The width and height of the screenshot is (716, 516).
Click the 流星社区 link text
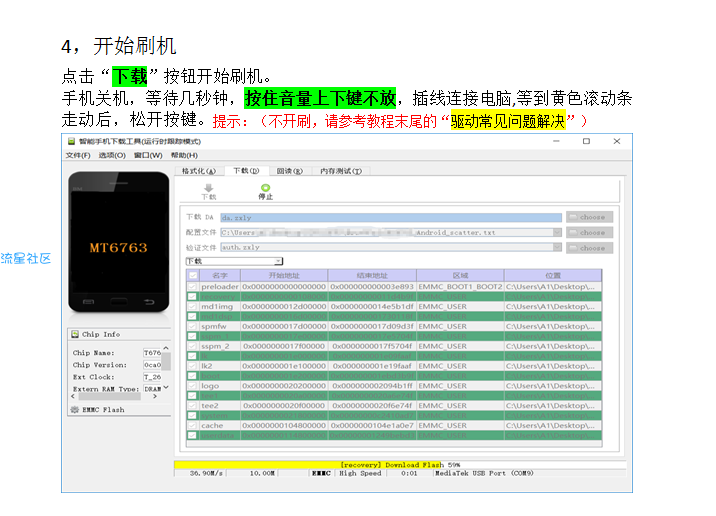(26, 258)
